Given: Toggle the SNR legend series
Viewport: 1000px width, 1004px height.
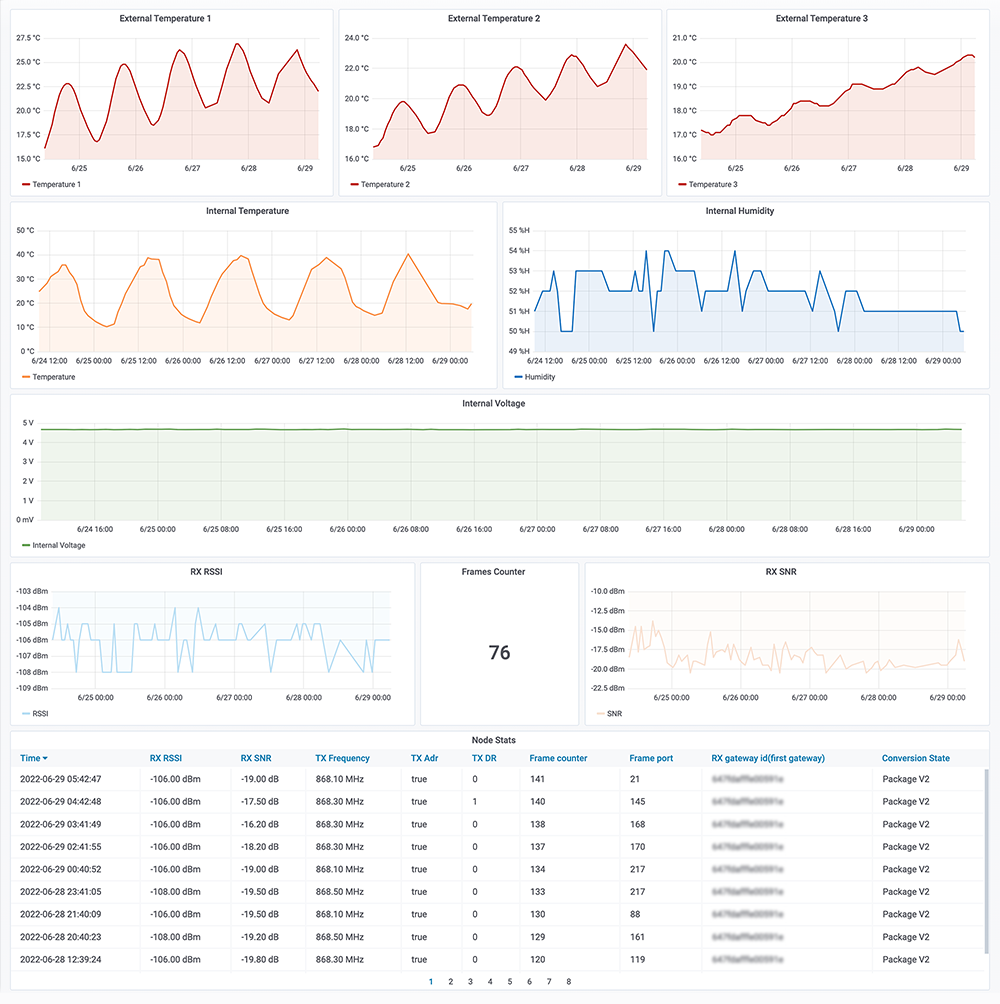Looking at the screenshot, I should tap(615, 714).
